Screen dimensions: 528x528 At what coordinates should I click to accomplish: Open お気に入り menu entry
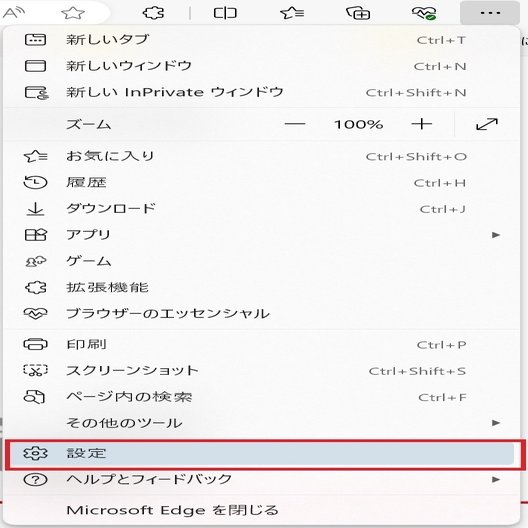pos(261,156)
